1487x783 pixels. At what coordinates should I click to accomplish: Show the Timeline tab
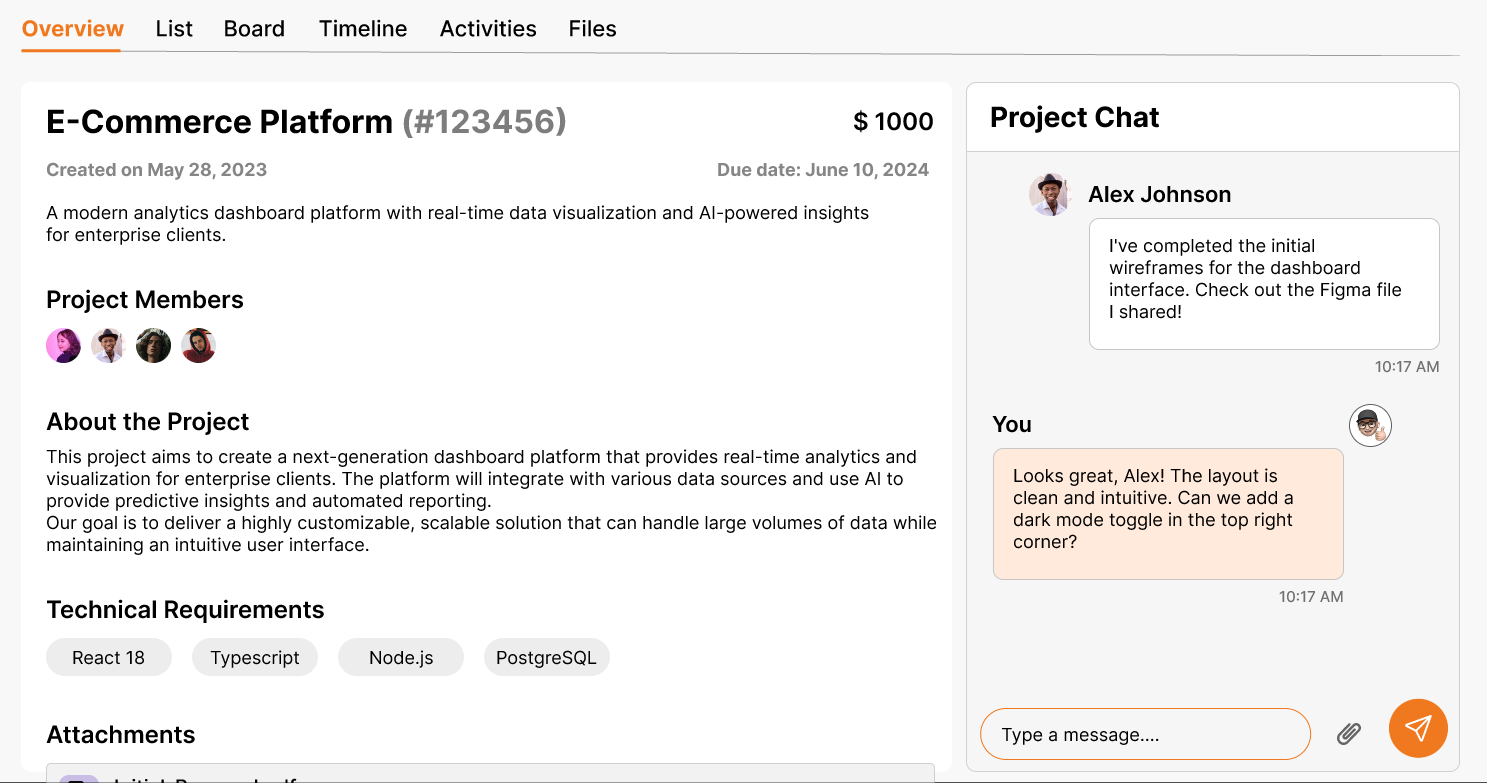[x=363, y=29]
